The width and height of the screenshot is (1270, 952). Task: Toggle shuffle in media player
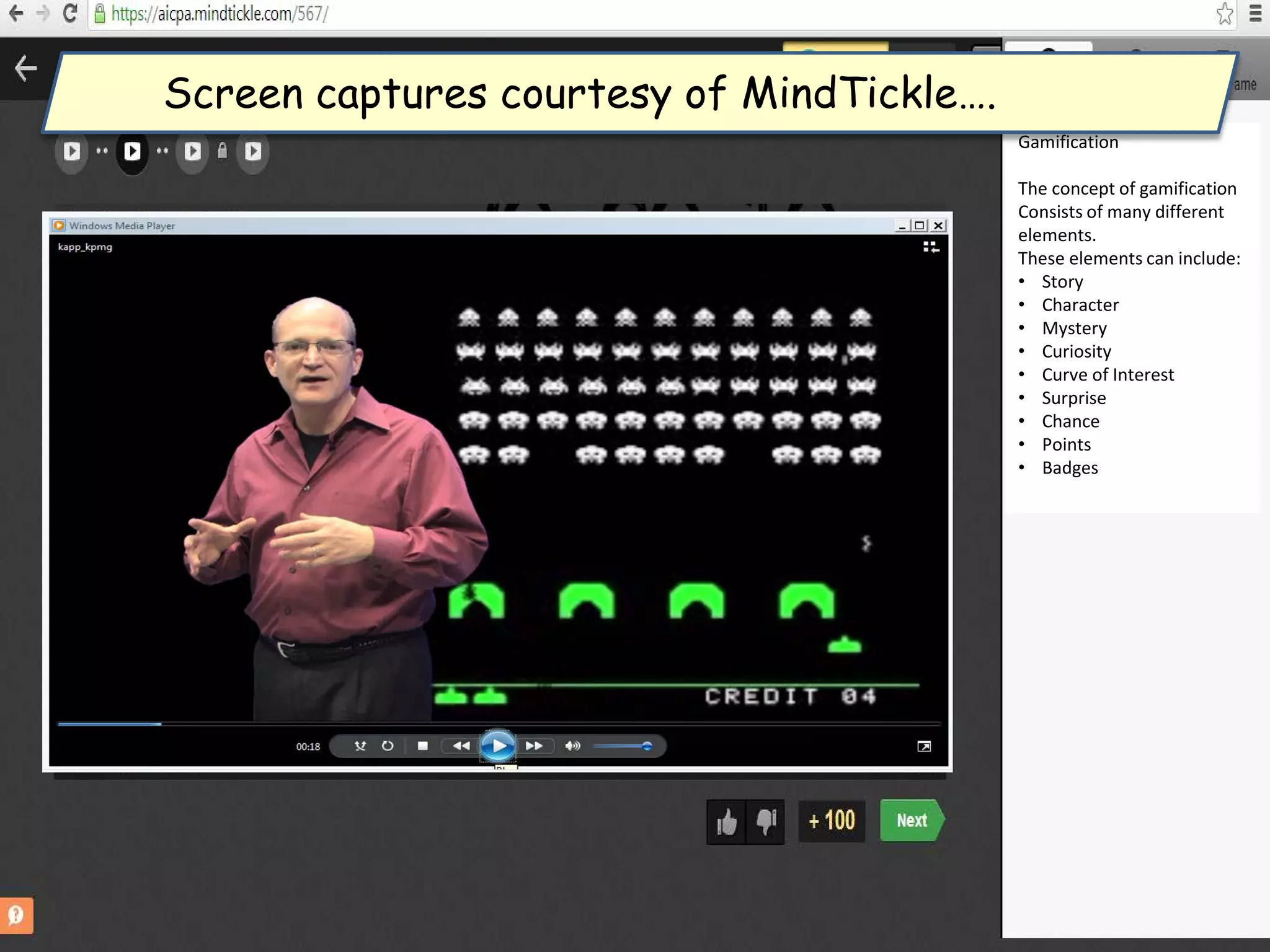click(360, 746)
